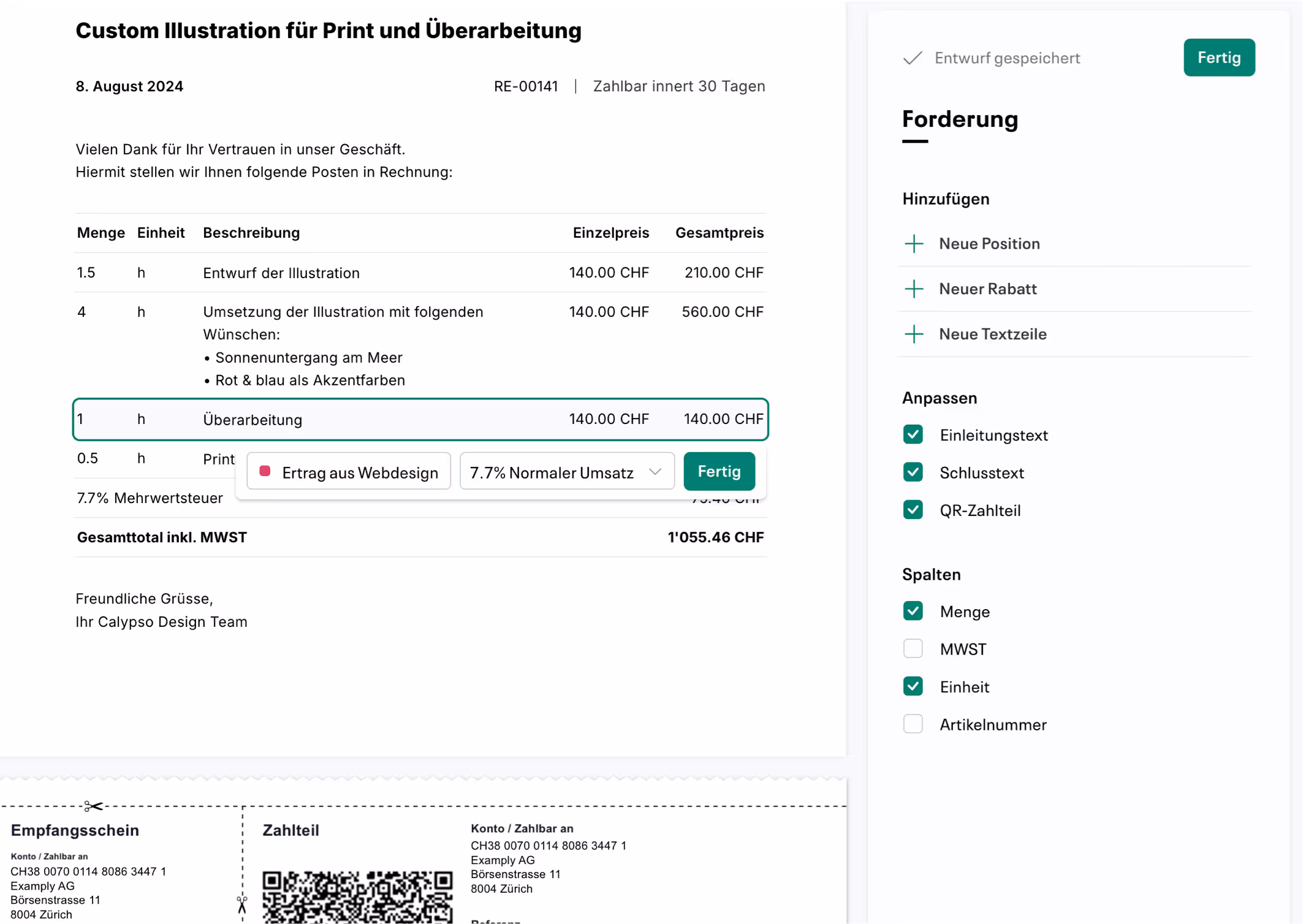Click the Fertig button in the position popup
This screenshot has height=924, width=1303.
click(x=719, y=472)
